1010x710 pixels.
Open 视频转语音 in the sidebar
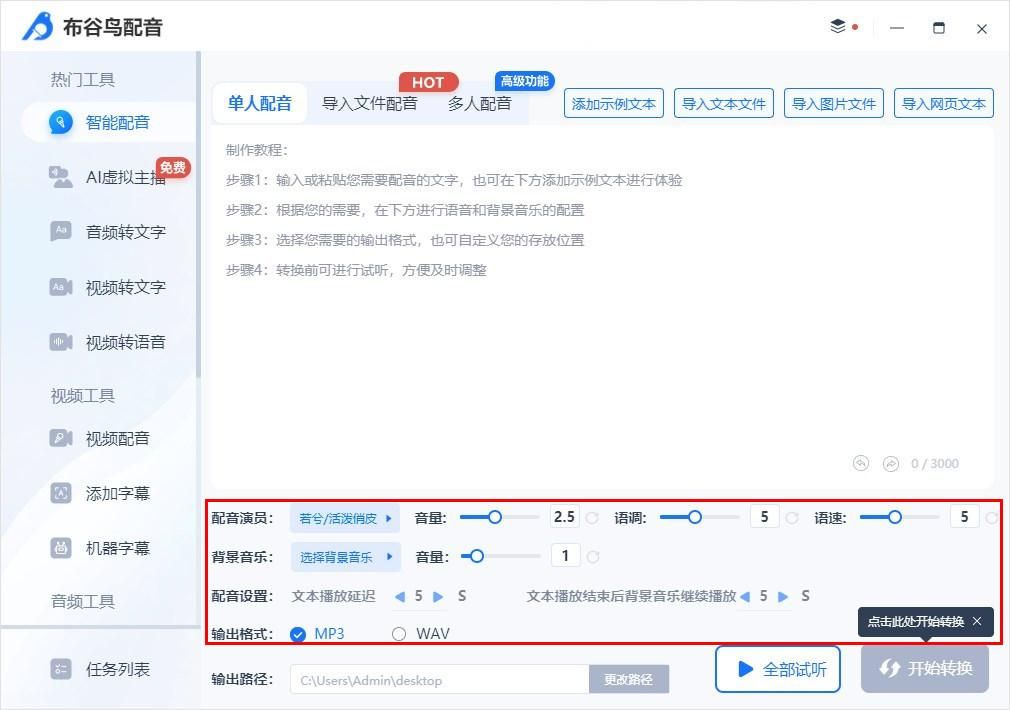tap(107, 342)
